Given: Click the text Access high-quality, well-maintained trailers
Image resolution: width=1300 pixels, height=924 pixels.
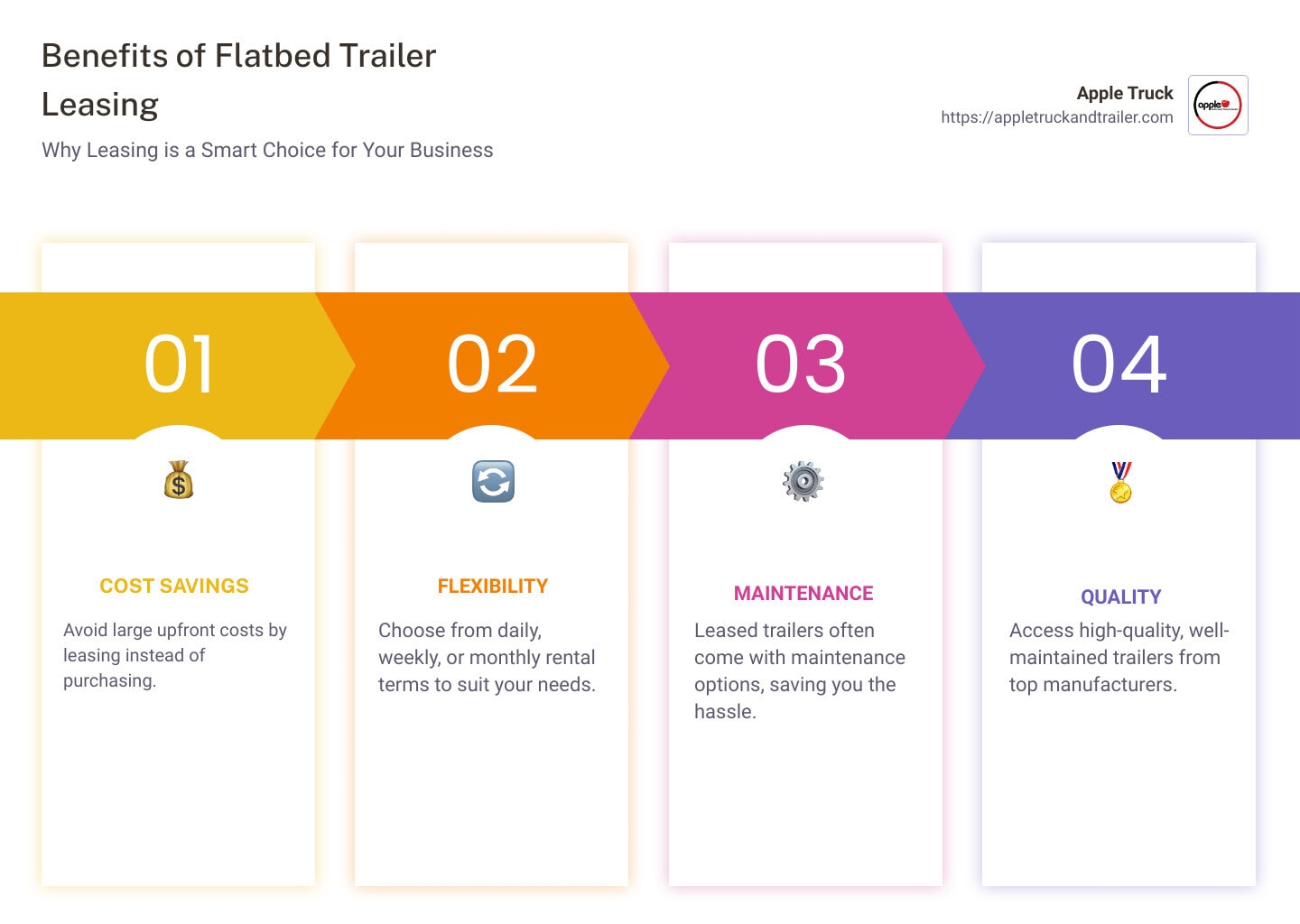Looking at the screenshot, I should click(x=1119, y=657).
